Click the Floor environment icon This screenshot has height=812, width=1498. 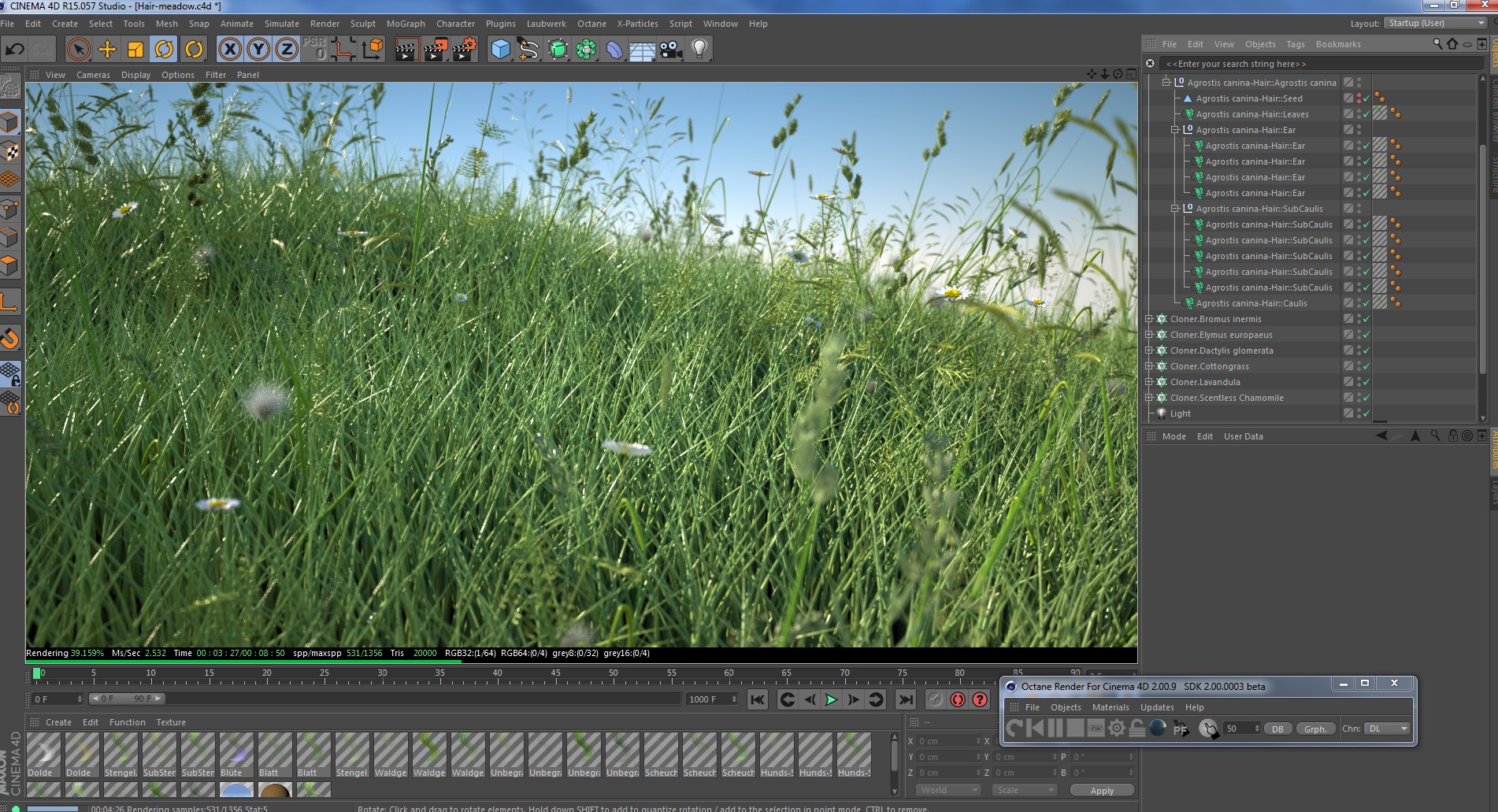pyautogui.click(x=643, y=50)
